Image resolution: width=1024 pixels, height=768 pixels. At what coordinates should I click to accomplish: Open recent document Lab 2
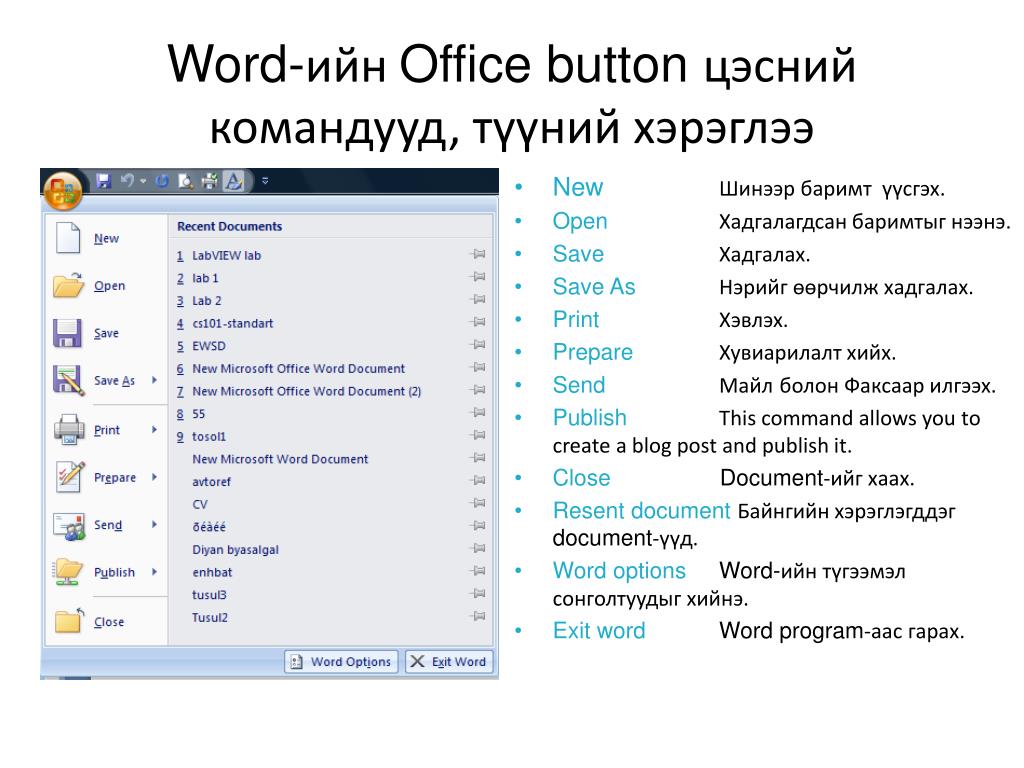pyautogui.click(x=206, y=300)
